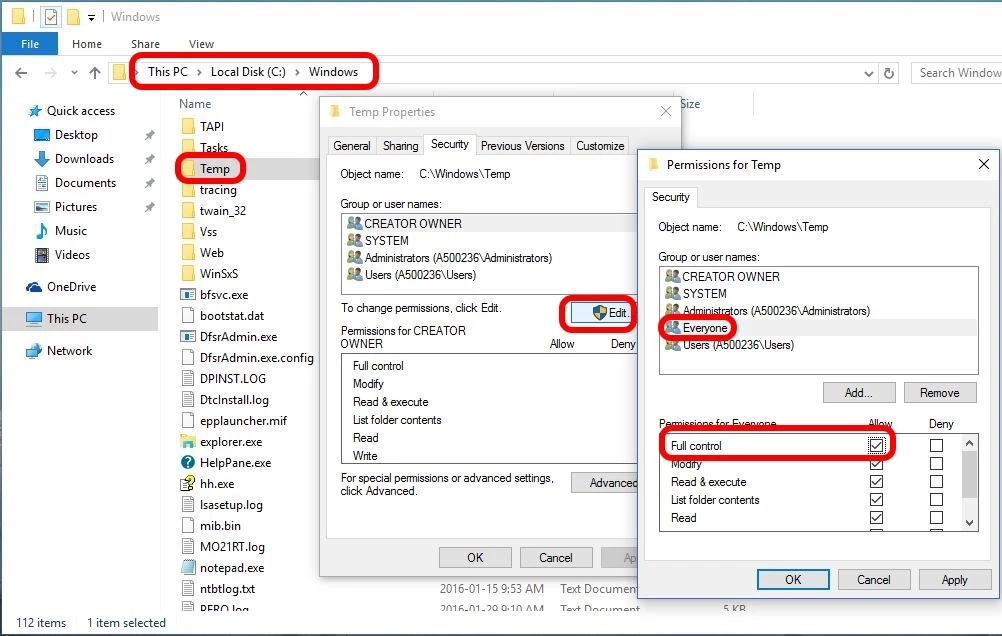
Task: Click the Desktop icon in the sidebar
Action: [42, 135]
